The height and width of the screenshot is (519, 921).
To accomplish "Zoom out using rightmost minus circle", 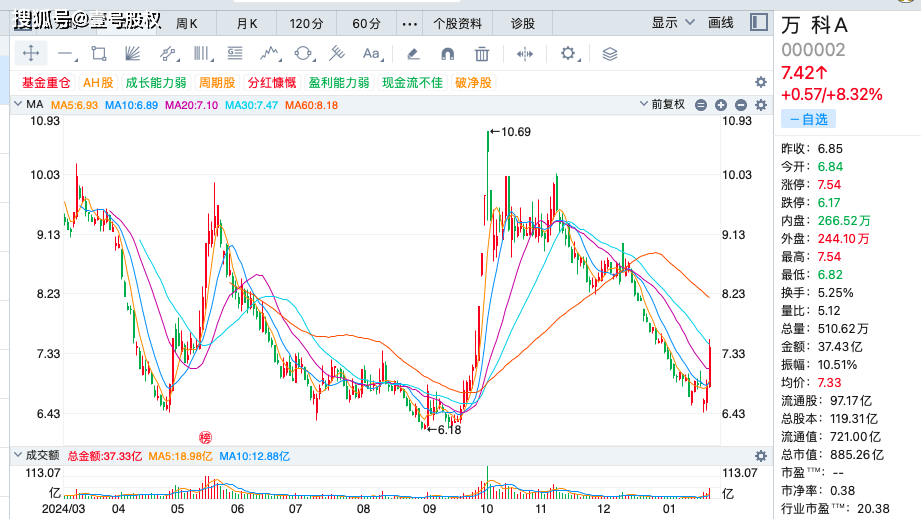I will (x=741, y=105).
